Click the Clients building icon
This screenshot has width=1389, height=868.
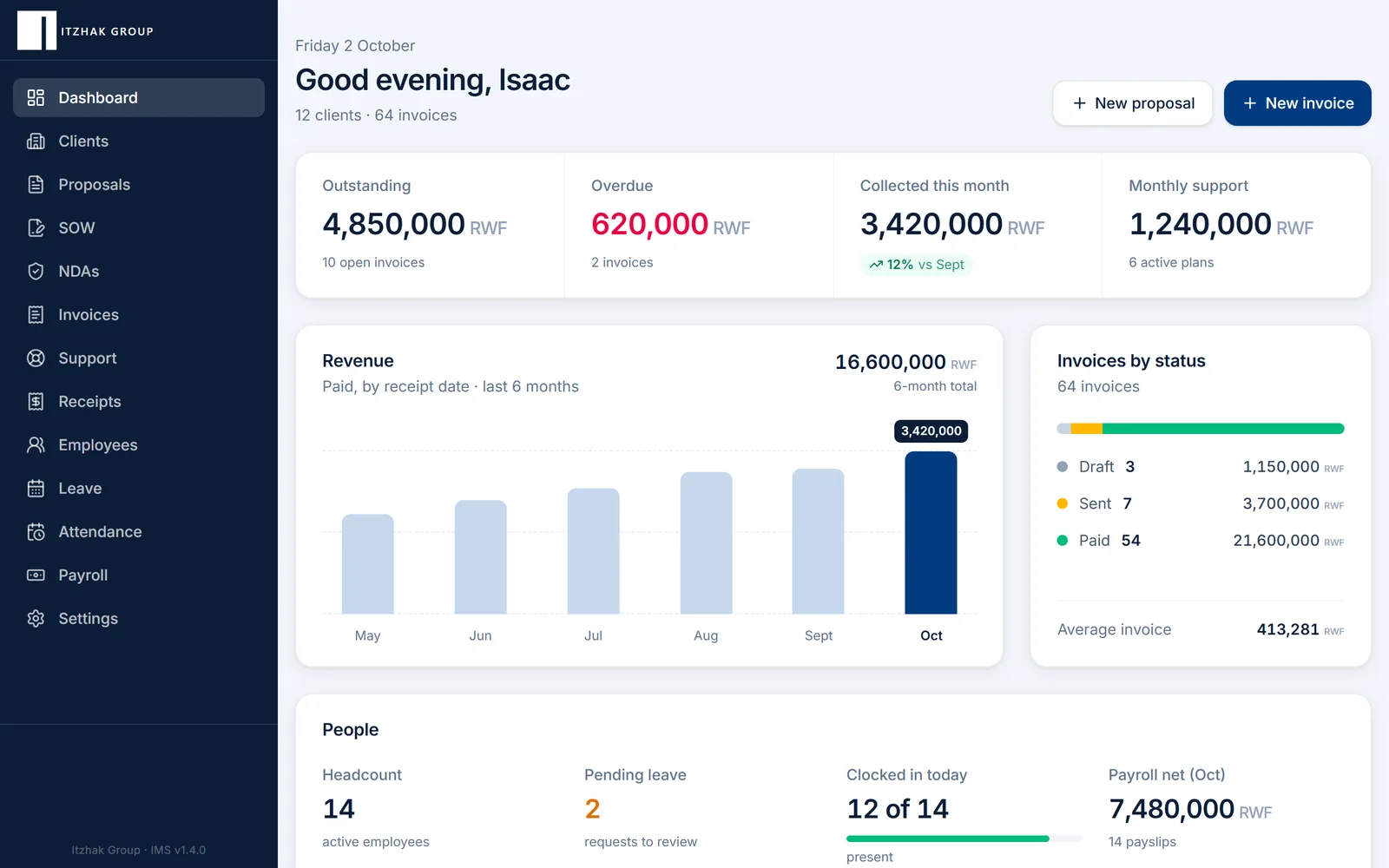(36, 141)
